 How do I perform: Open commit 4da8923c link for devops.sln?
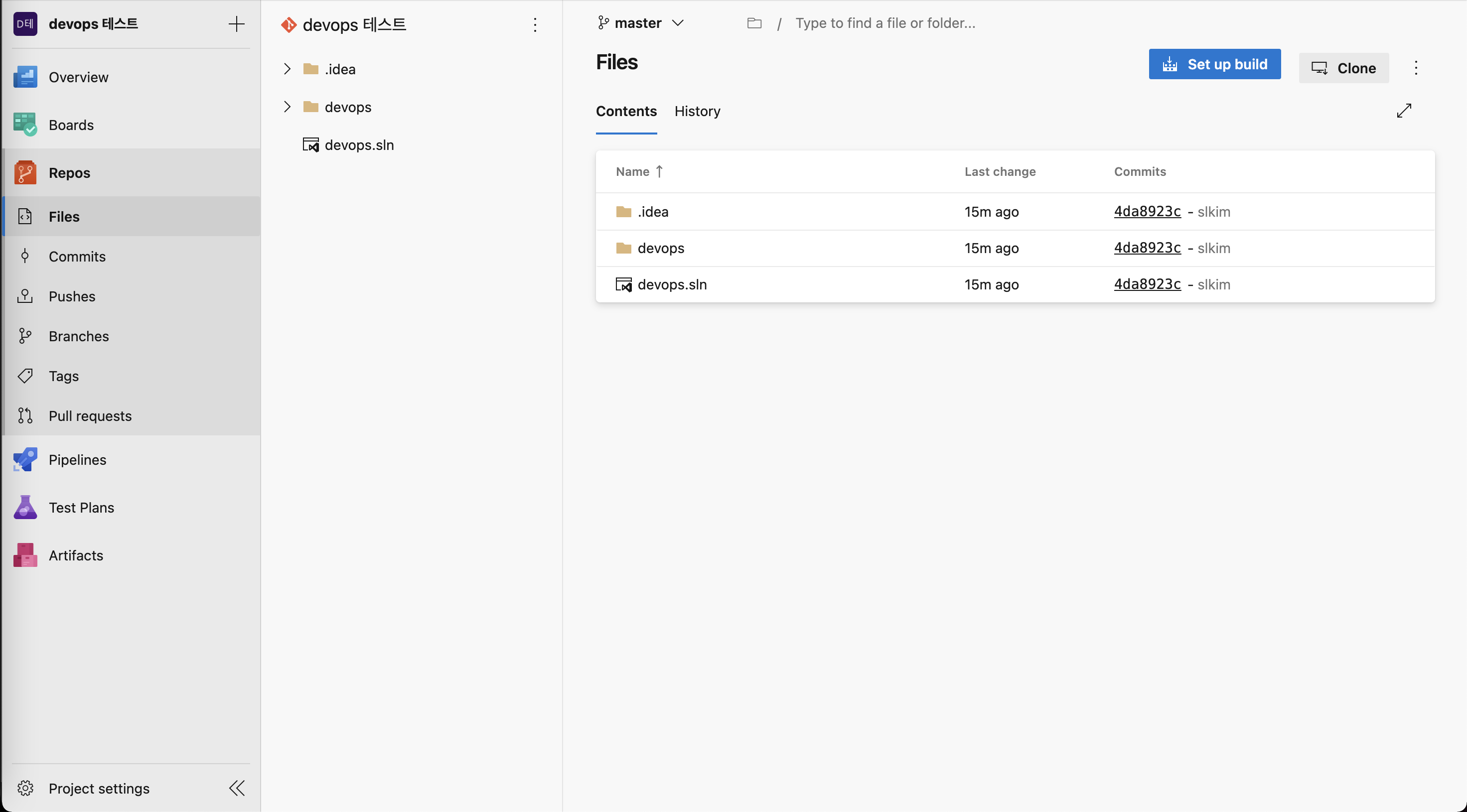pyautogui.click(x=1147, y=284)
